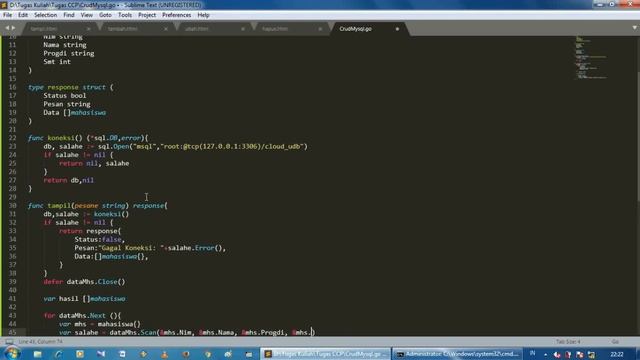Go to next tab with right arrow
This screenshot has width=640, height=360.
[13, 28]
